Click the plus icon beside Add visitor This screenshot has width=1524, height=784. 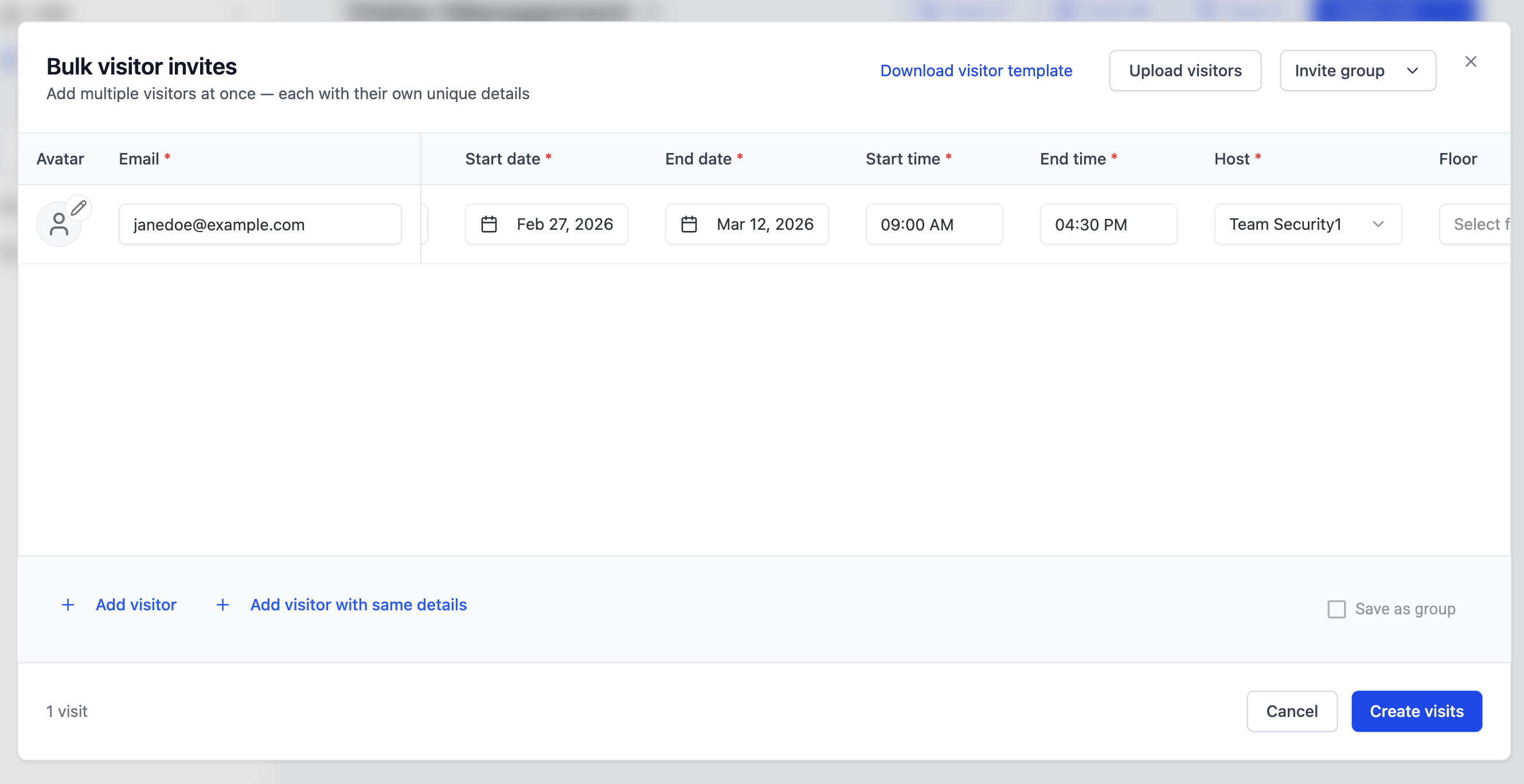coord(68,604)
